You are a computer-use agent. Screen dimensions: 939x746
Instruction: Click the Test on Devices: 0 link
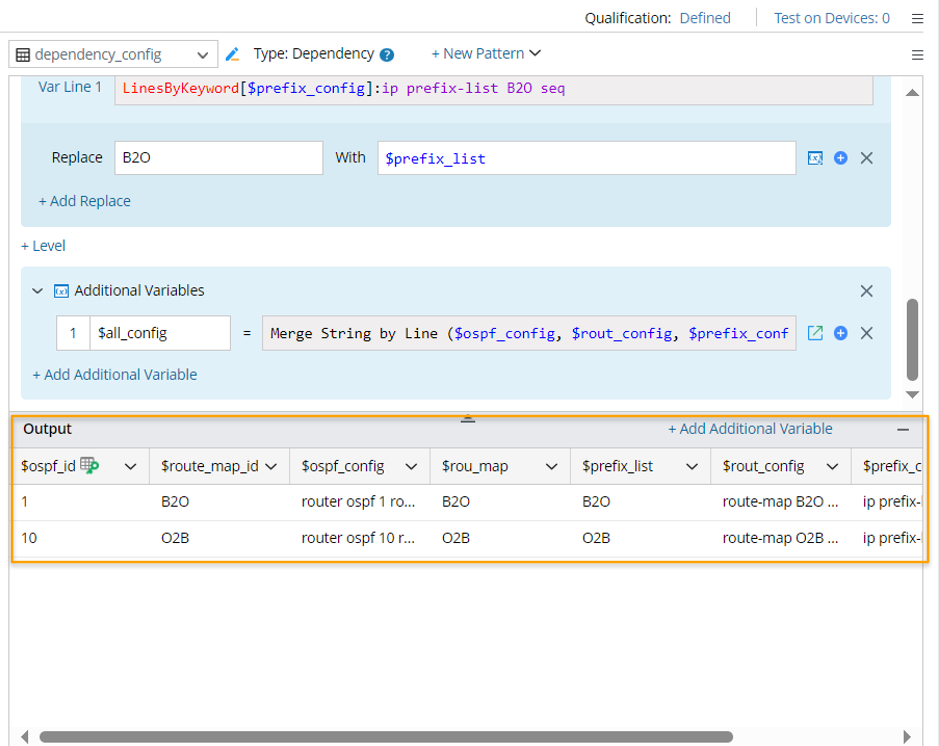point(831,18)
